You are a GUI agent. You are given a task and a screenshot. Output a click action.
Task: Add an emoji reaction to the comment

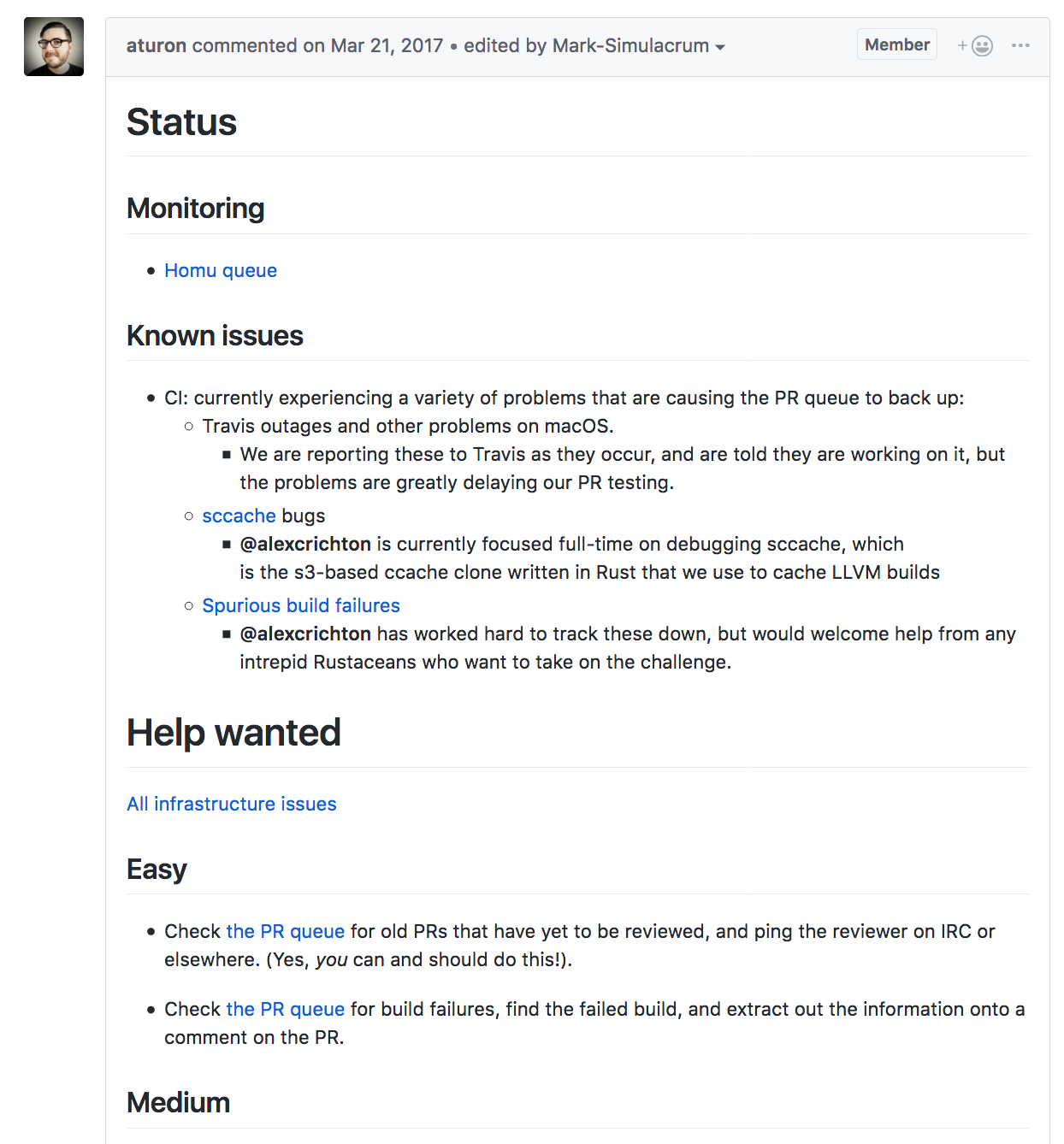point(975,45)
